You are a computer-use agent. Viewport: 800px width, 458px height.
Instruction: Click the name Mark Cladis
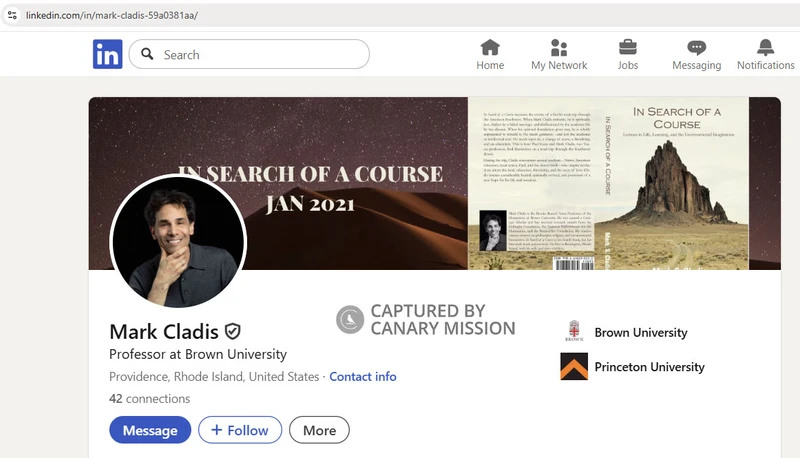(164, 332)
